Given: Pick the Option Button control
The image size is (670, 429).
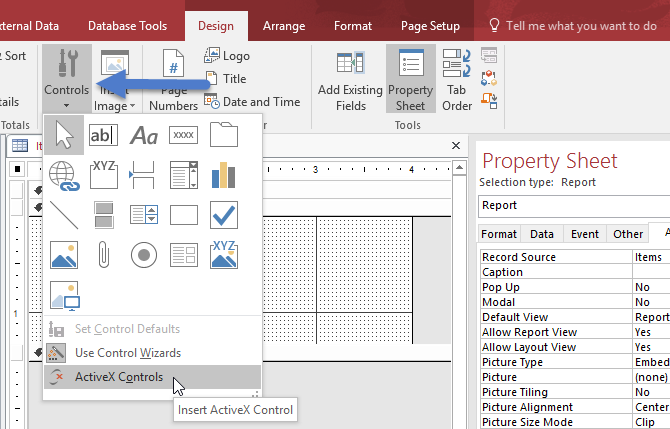Looking at the screenshot, I should tap(145, 255).
